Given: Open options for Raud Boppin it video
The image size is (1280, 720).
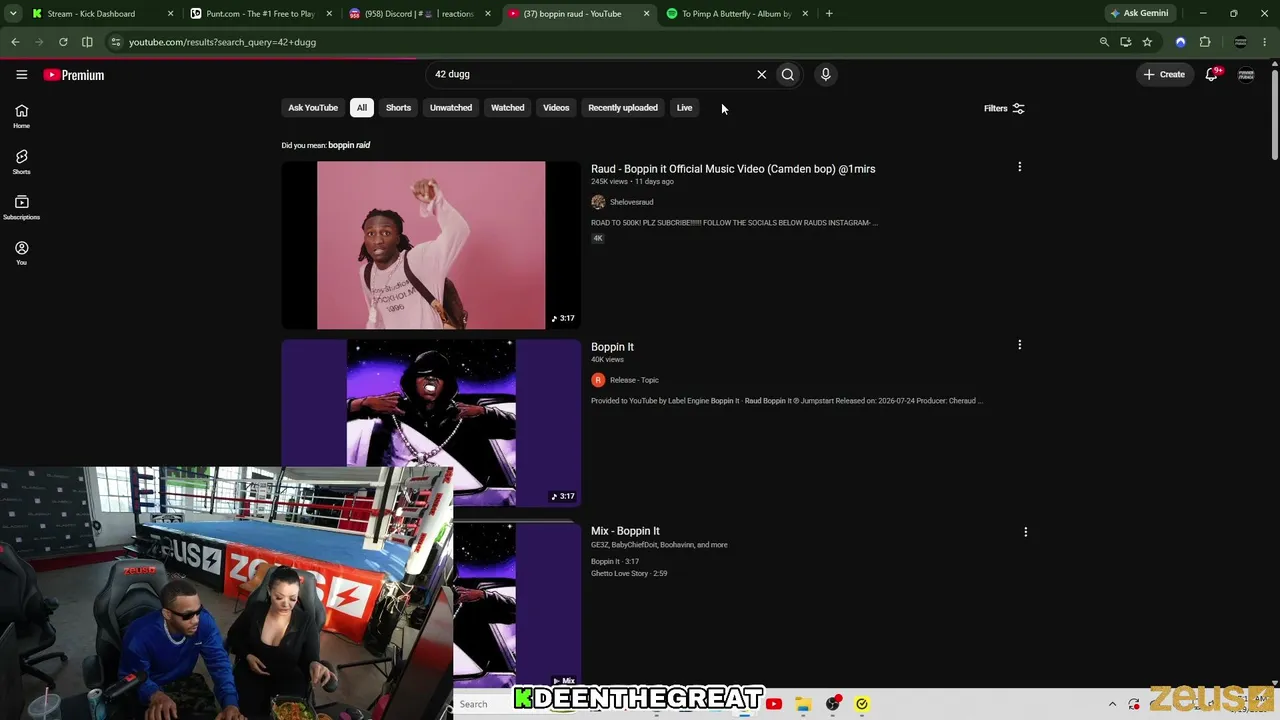Looking at the screenshot, I should pyautogui.click(x=1019, y=167).
